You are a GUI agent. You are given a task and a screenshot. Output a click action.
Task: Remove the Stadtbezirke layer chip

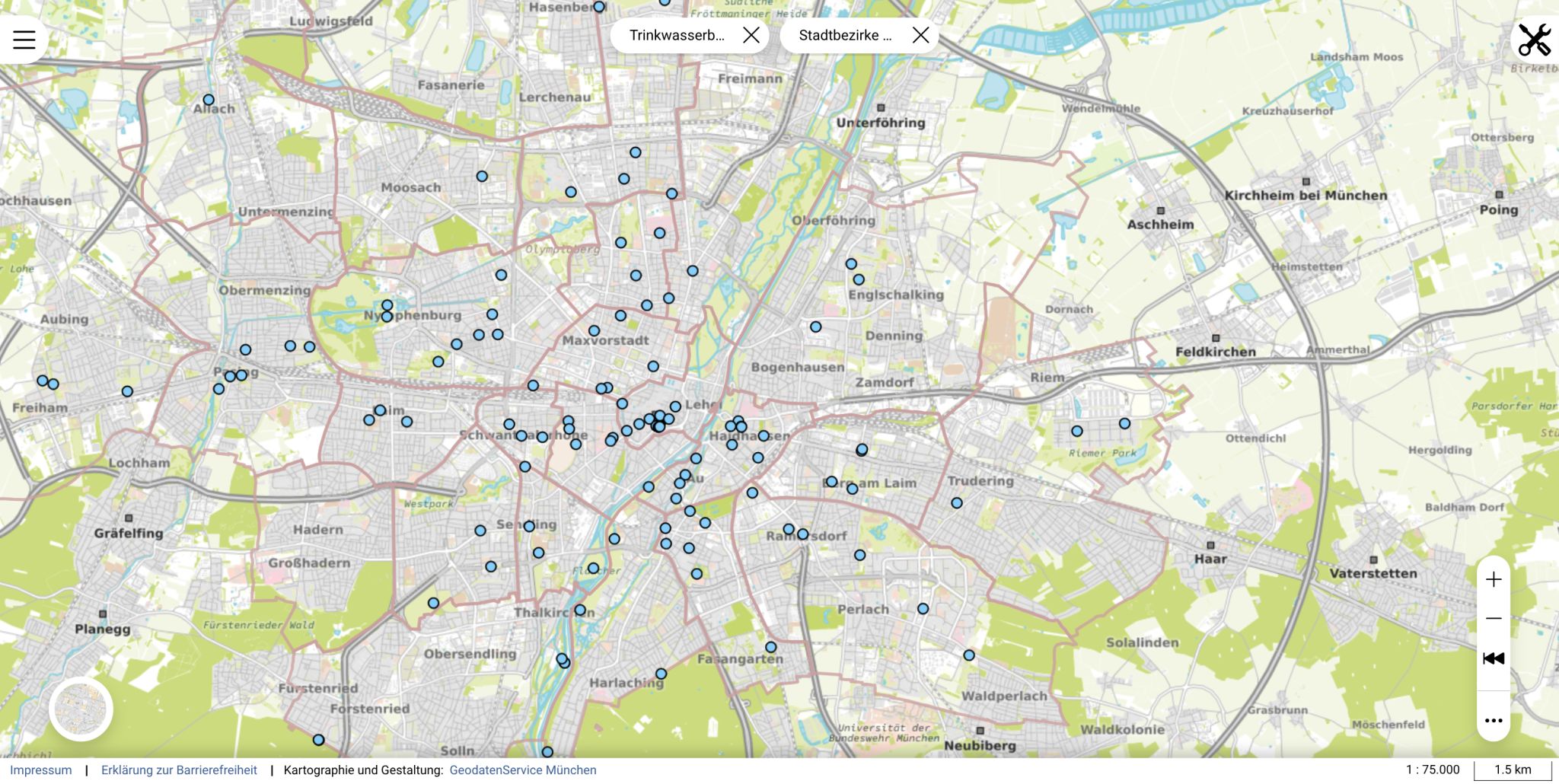(x=920, y=35)
